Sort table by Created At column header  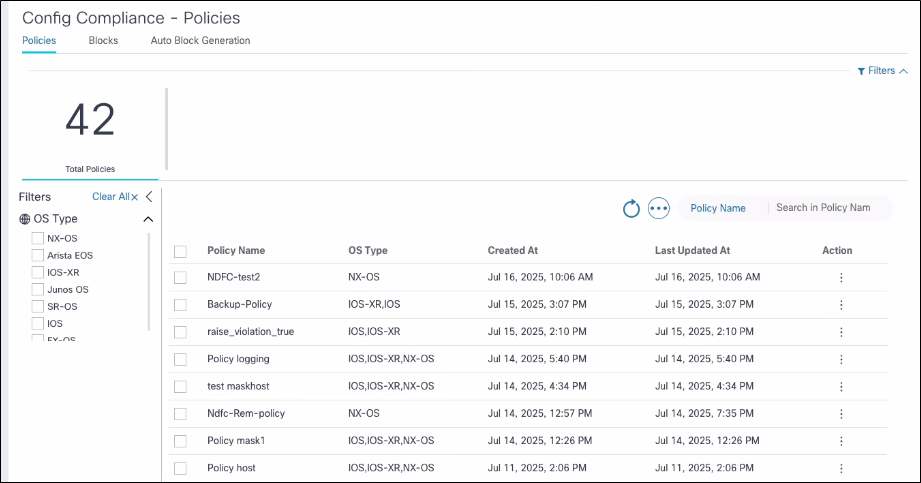coord(513,251)
